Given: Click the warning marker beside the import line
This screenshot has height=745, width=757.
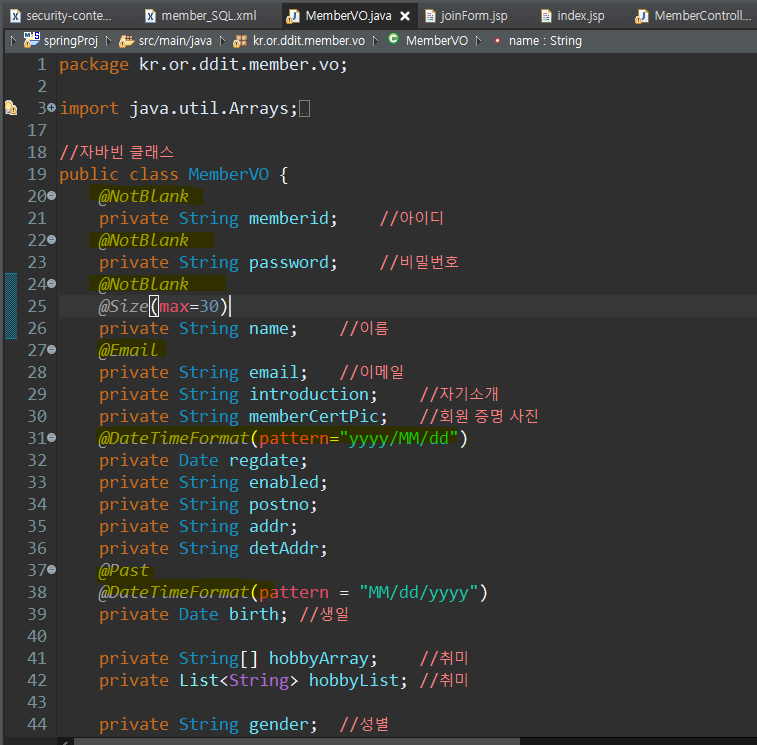Looking at the screenshot, I should point(11,108).
